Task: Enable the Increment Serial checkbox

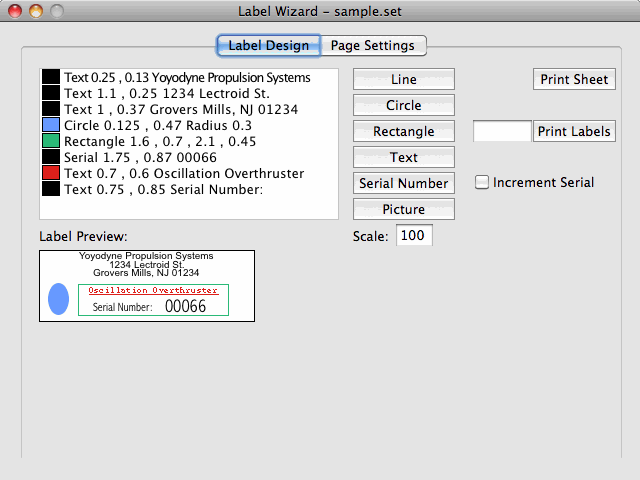Action: (482, 182)
